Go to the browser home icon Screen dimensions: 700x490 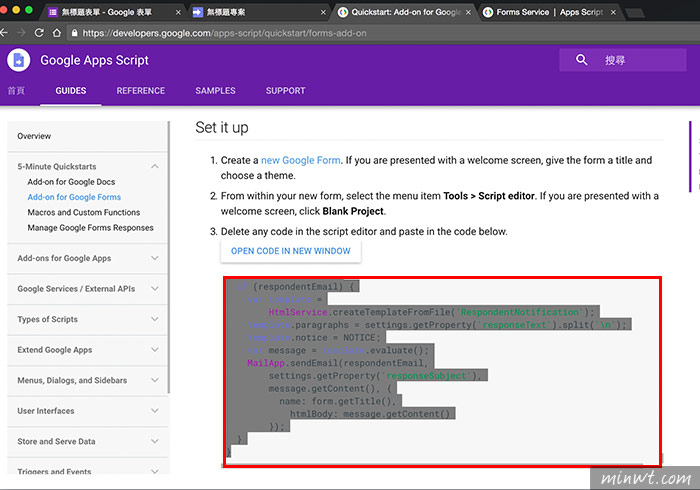(x=57, y=33)
